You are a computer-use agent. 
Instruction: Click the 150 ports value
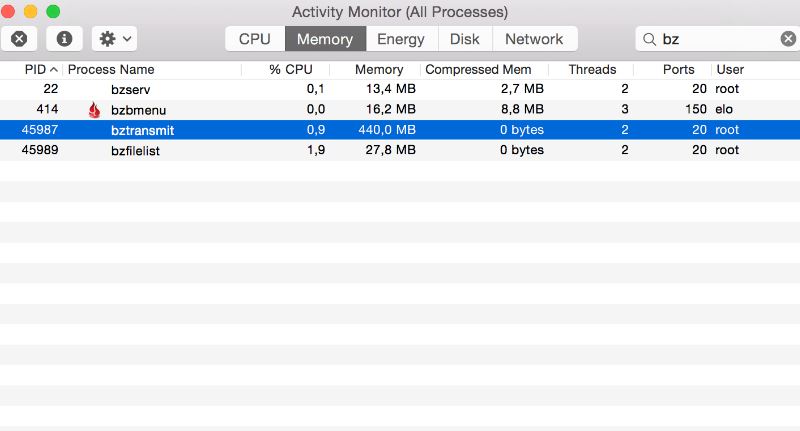(x=696, y=109)
